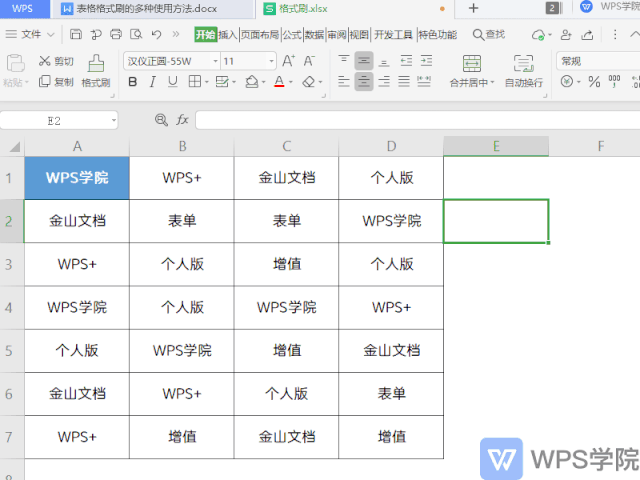Switch to 数据 ribbon tab
640x480 pixels.
click(x=315, y=35)
